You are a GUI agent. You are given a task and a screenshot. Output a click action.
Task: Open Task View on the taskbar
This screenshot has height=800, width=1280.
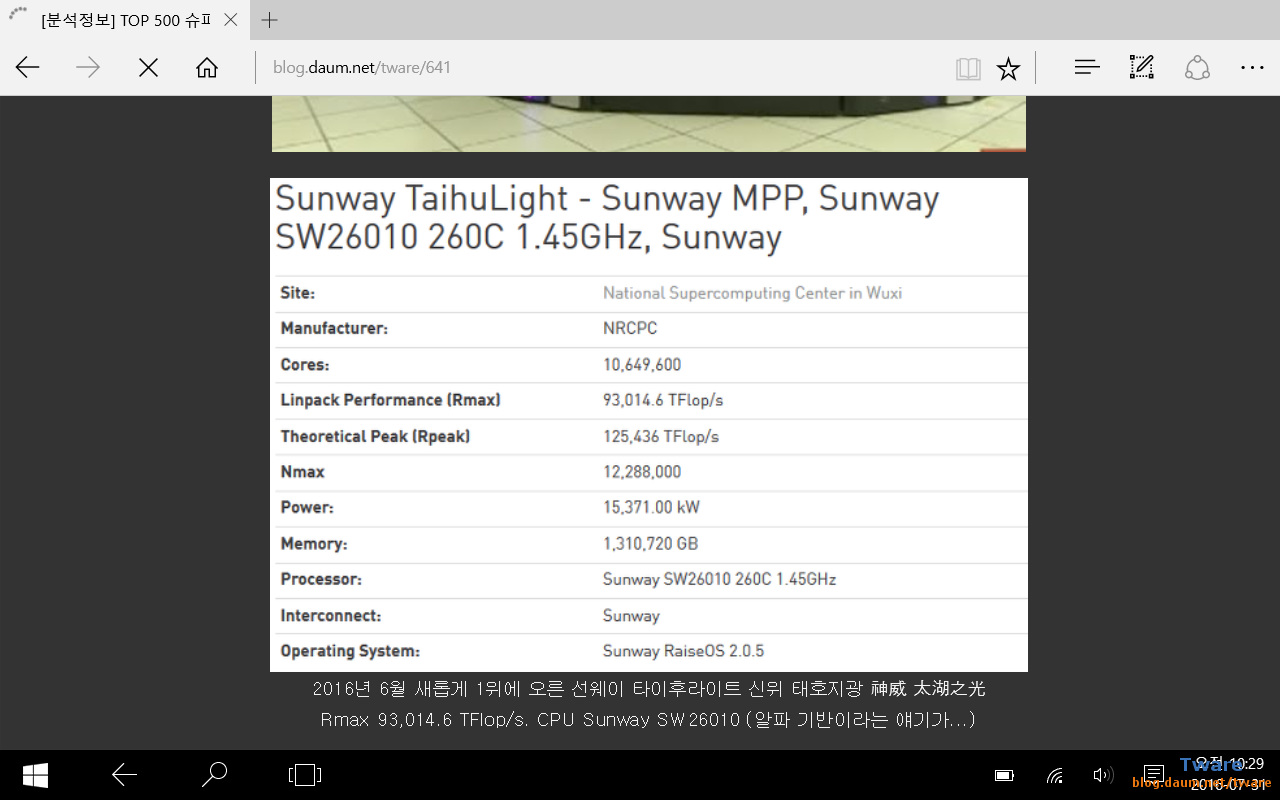click(304, 775)
